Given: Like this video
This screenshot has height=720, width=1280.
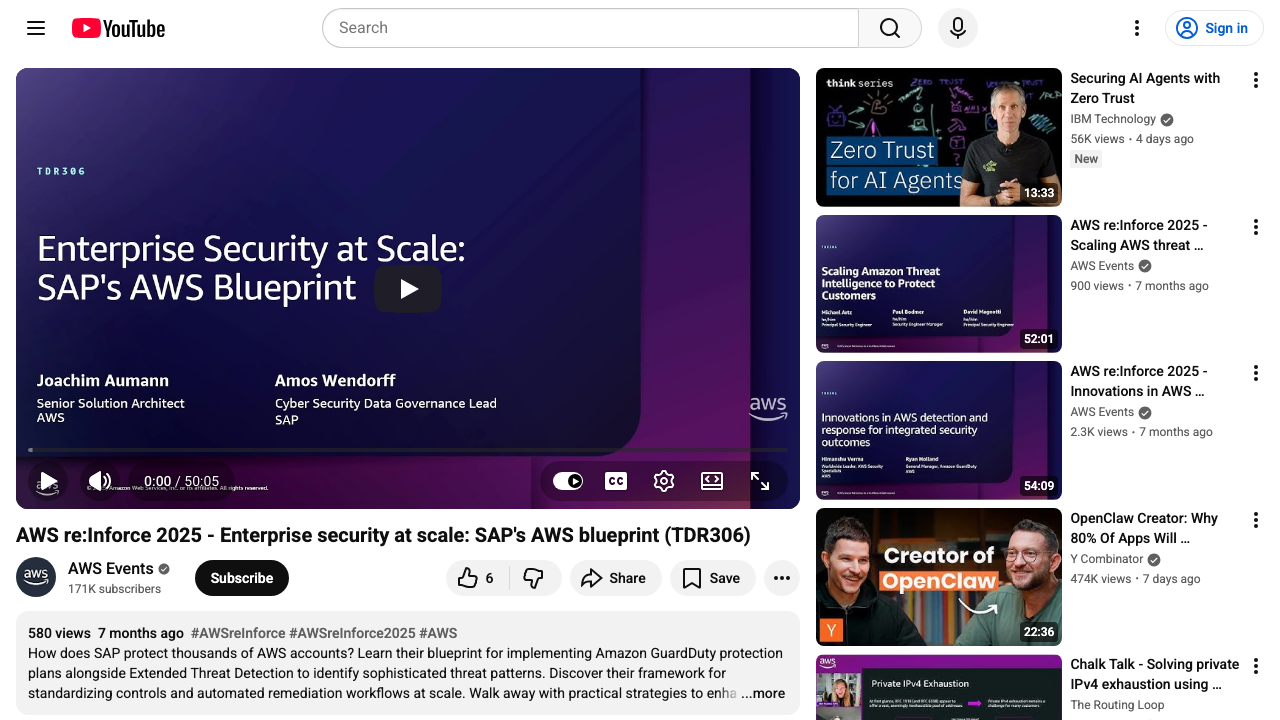Looking at the screenshot, I should (477, 578).
